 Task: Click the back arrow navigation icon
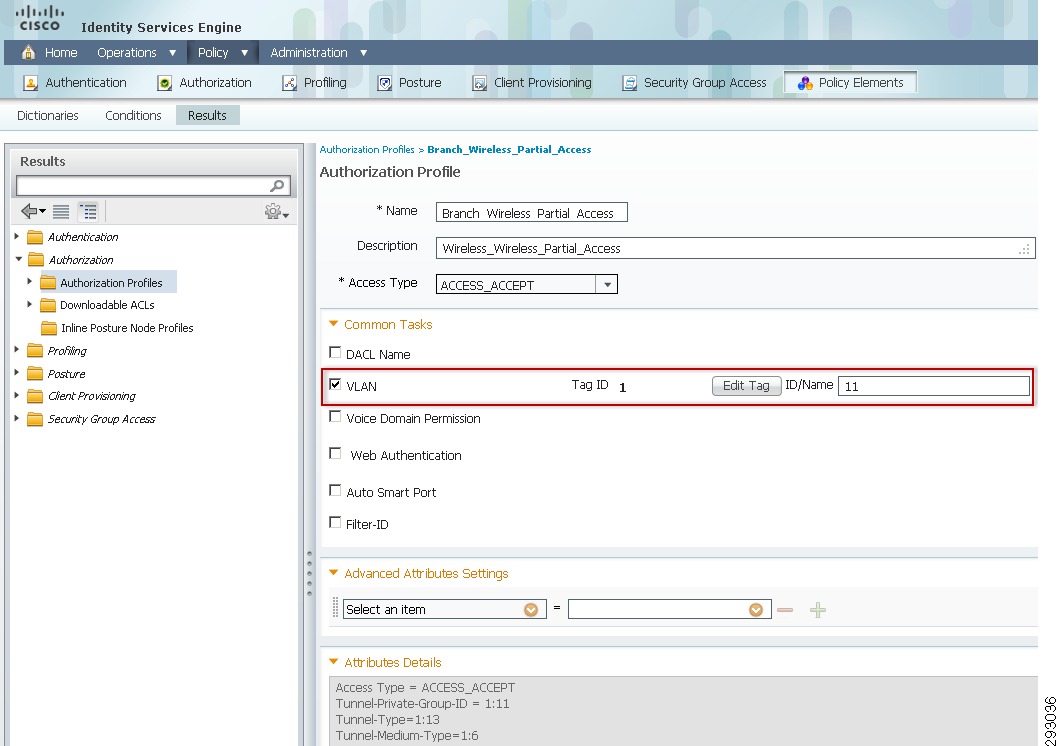click(33, 211)
